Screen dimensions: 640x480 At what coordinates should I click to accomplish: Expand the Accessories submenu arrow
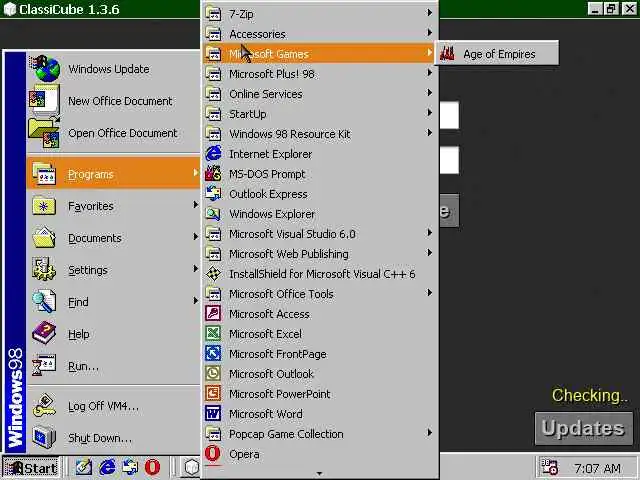tap(429, 33)
